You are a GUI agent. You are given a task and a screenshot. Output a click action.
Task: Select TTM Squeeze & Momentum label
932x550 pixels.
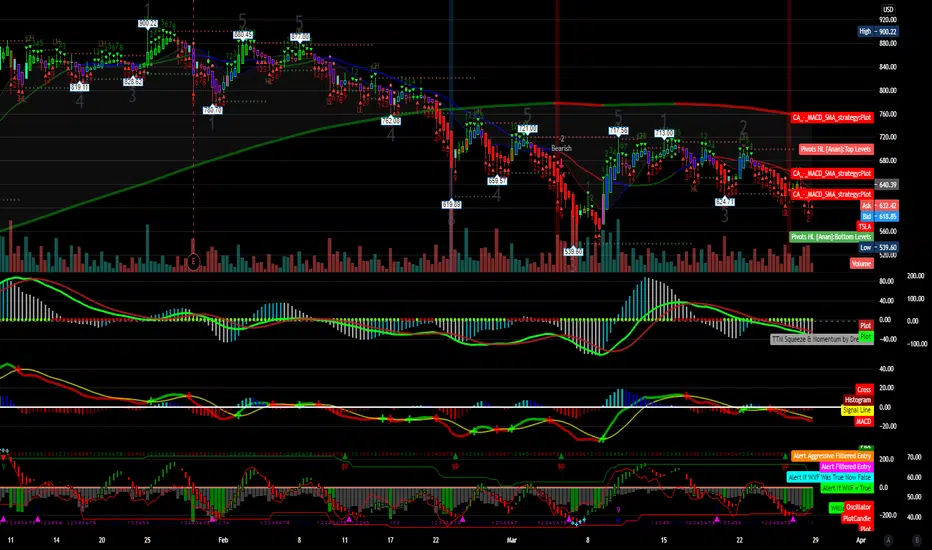pyautogui.click(x=815, y=339)
